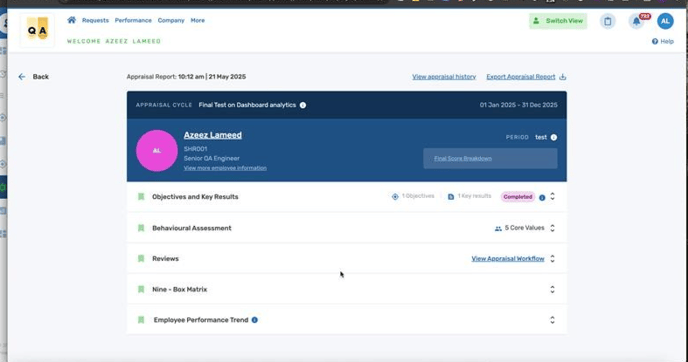Click the 1 Key results document icon

(x=451, y=197)
